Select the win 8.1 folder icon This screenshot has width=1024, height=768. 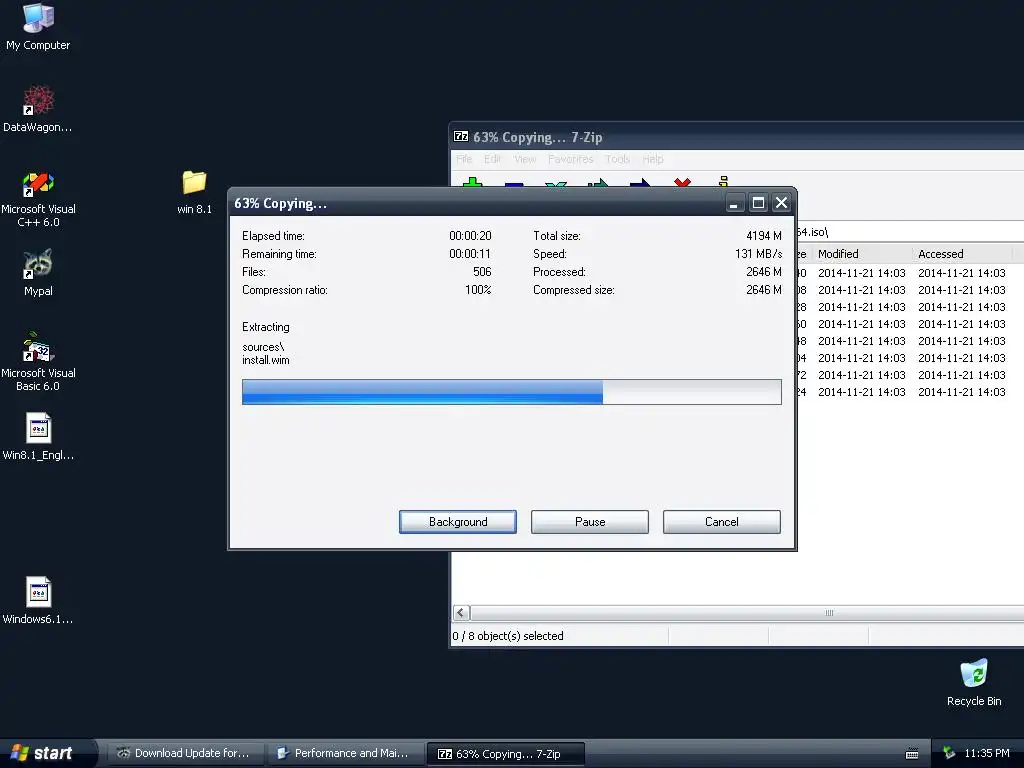click(194, 192)
